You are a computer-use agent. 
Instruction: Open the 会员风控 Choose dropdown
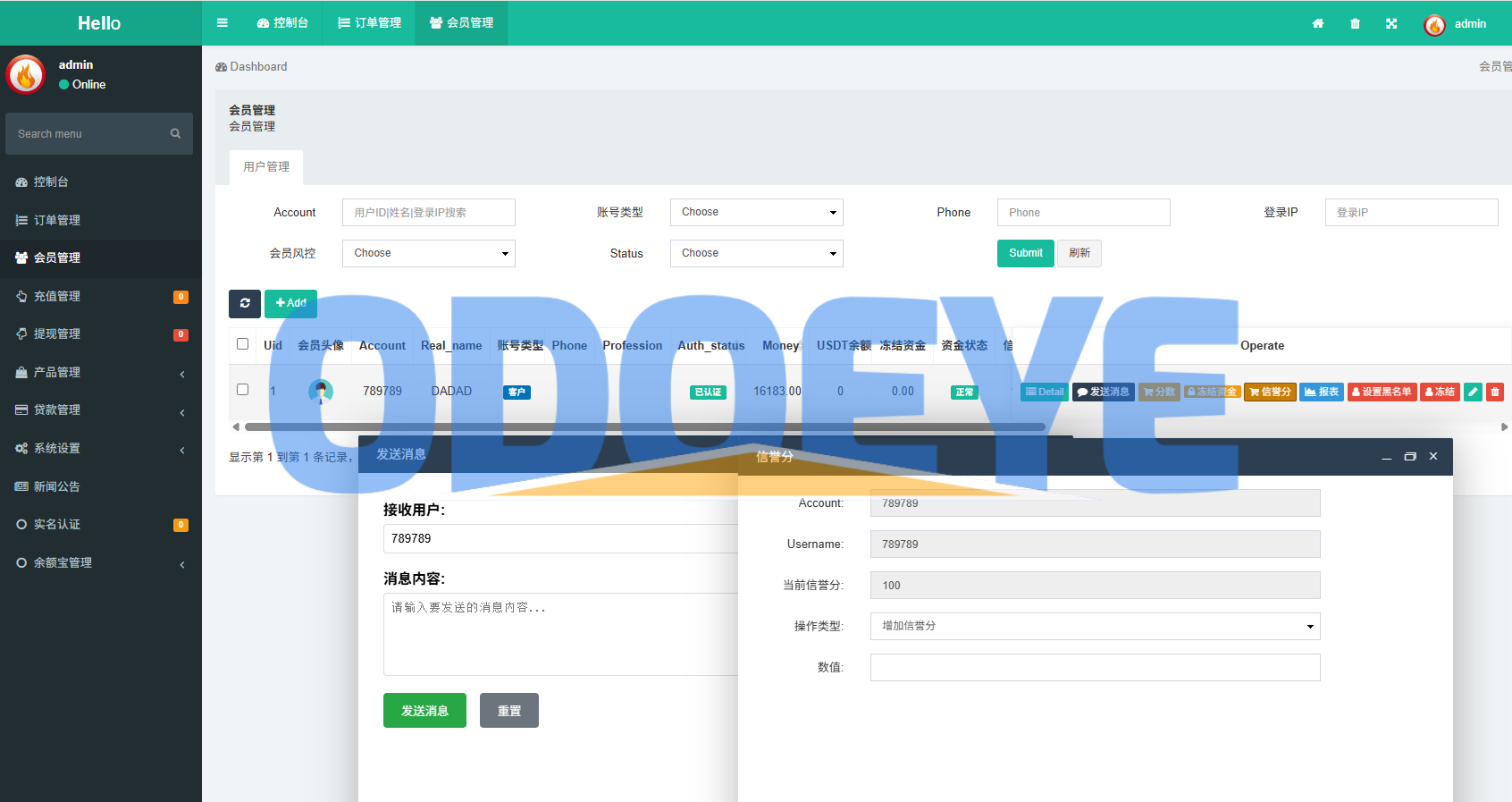click(429, 253)
